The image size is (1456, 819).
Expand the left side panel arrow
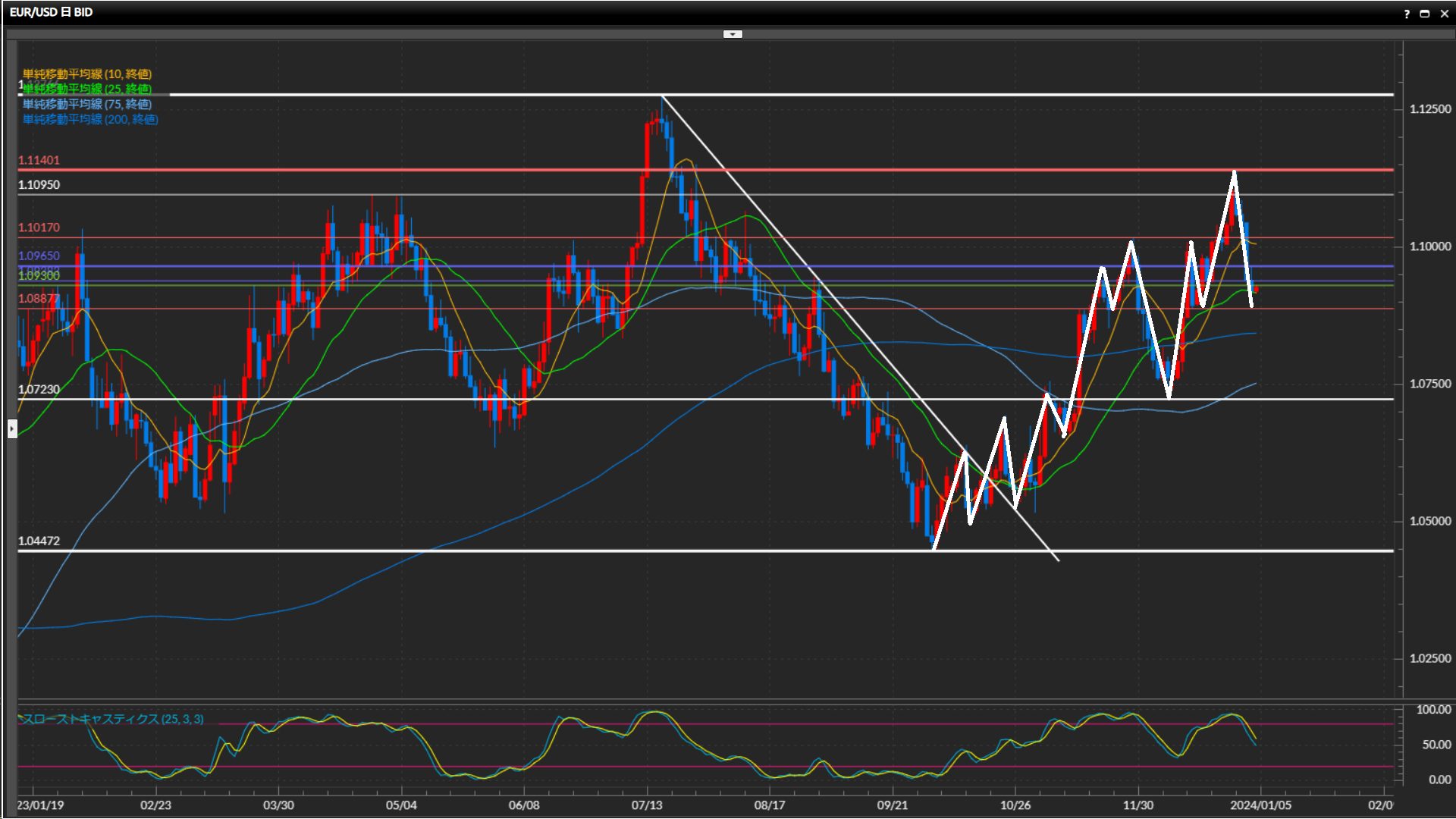[x=12, y=429]
